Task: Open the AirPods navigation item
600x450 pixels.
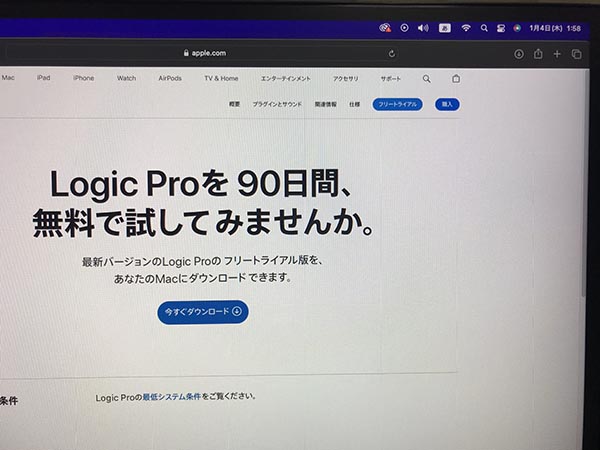Action: pos(170,78)
